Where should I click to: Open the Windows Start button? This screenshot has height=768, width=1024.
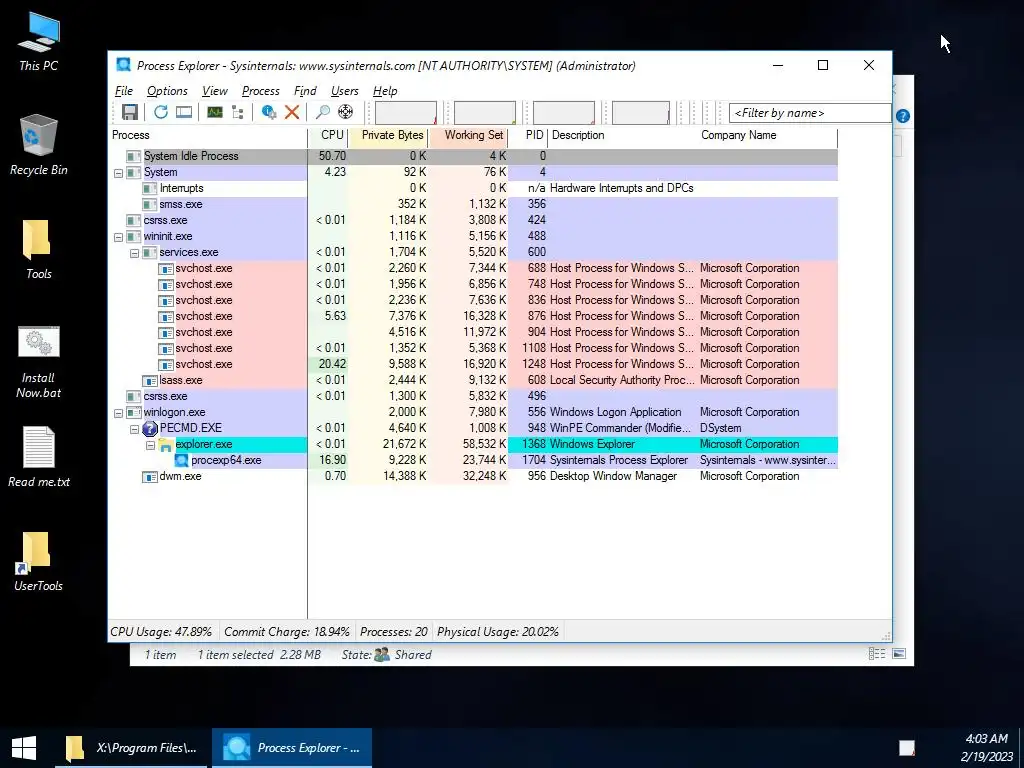[x=24, y=748]
